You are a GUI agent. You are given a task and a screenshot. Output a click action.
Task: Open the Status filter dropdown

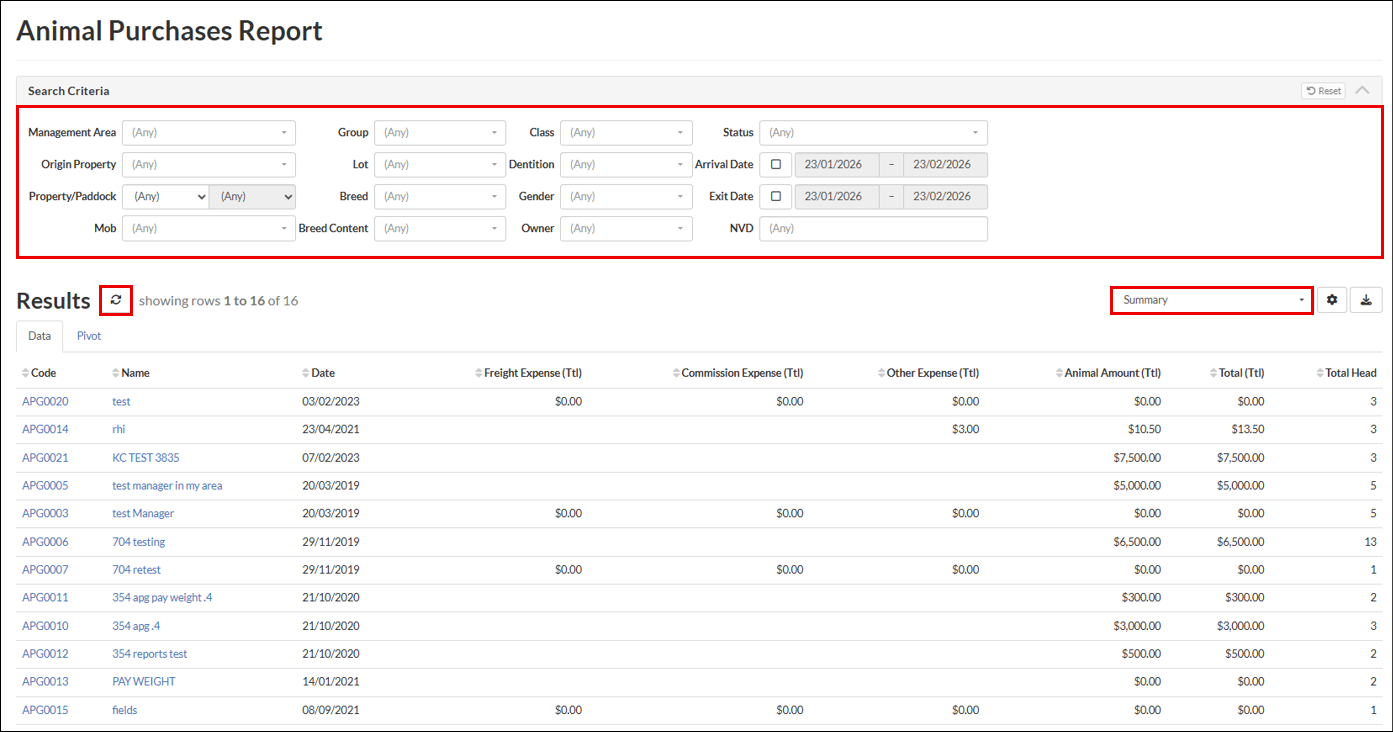point(873,132)
